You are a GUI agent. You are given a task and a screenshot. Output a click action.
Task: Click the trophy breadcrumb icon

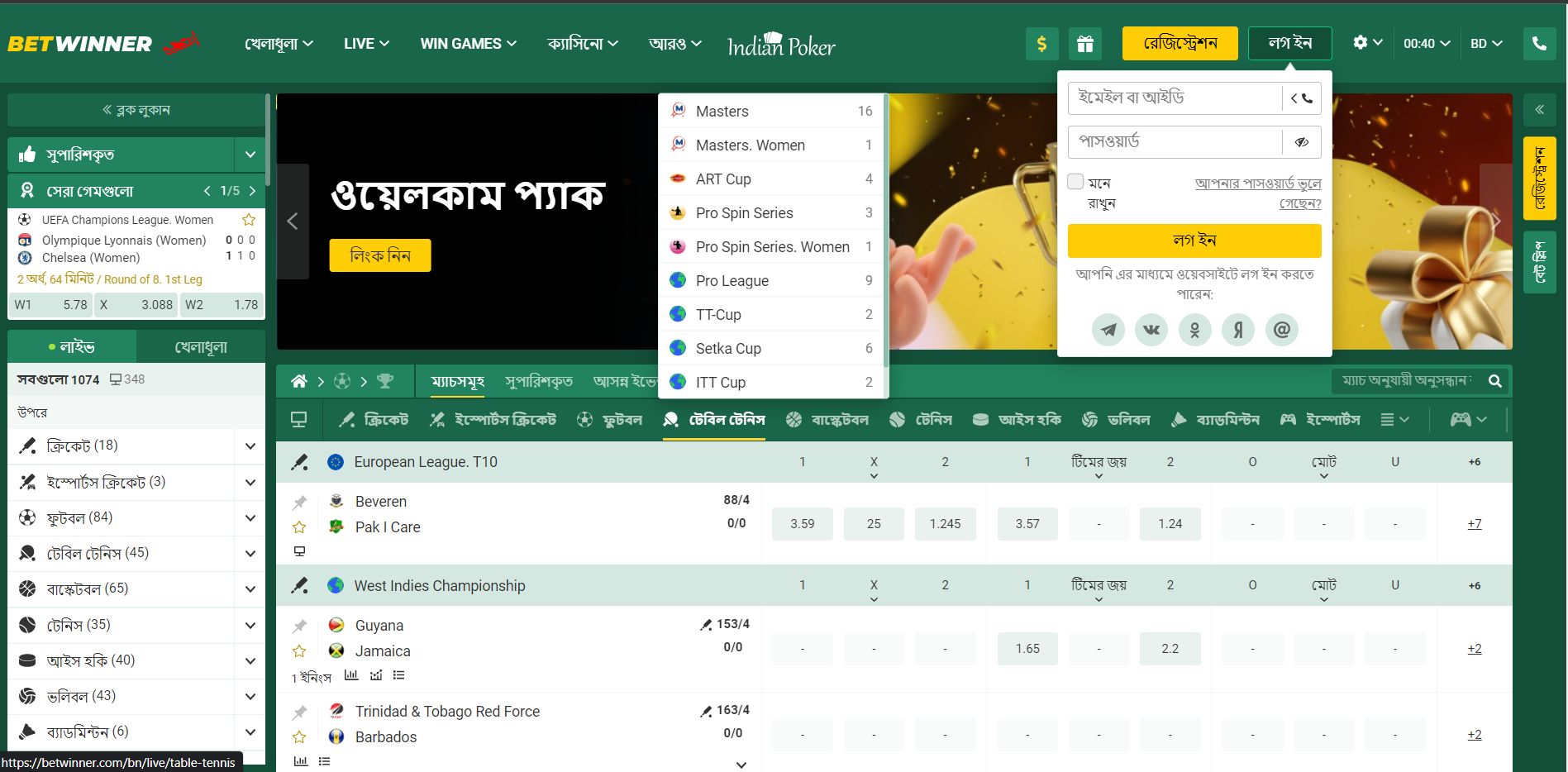(x=385, y=381)
